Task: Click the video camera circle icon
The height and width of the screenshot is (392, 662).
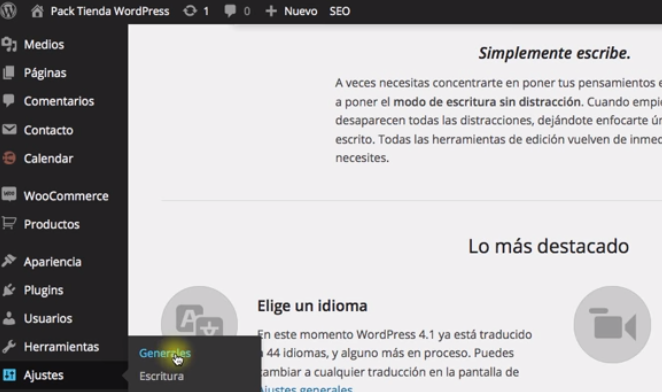Action: 612,324
